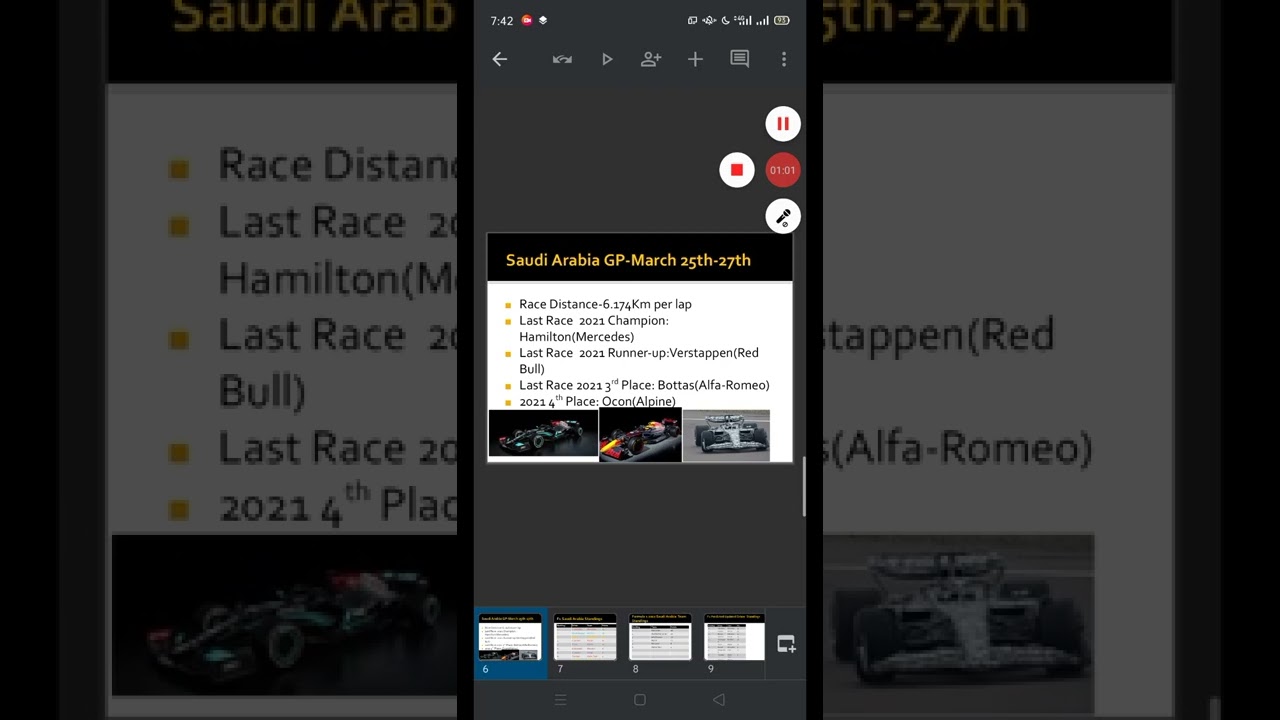Select the Last Race 2021 Champion bullet

tap(594, 329)
